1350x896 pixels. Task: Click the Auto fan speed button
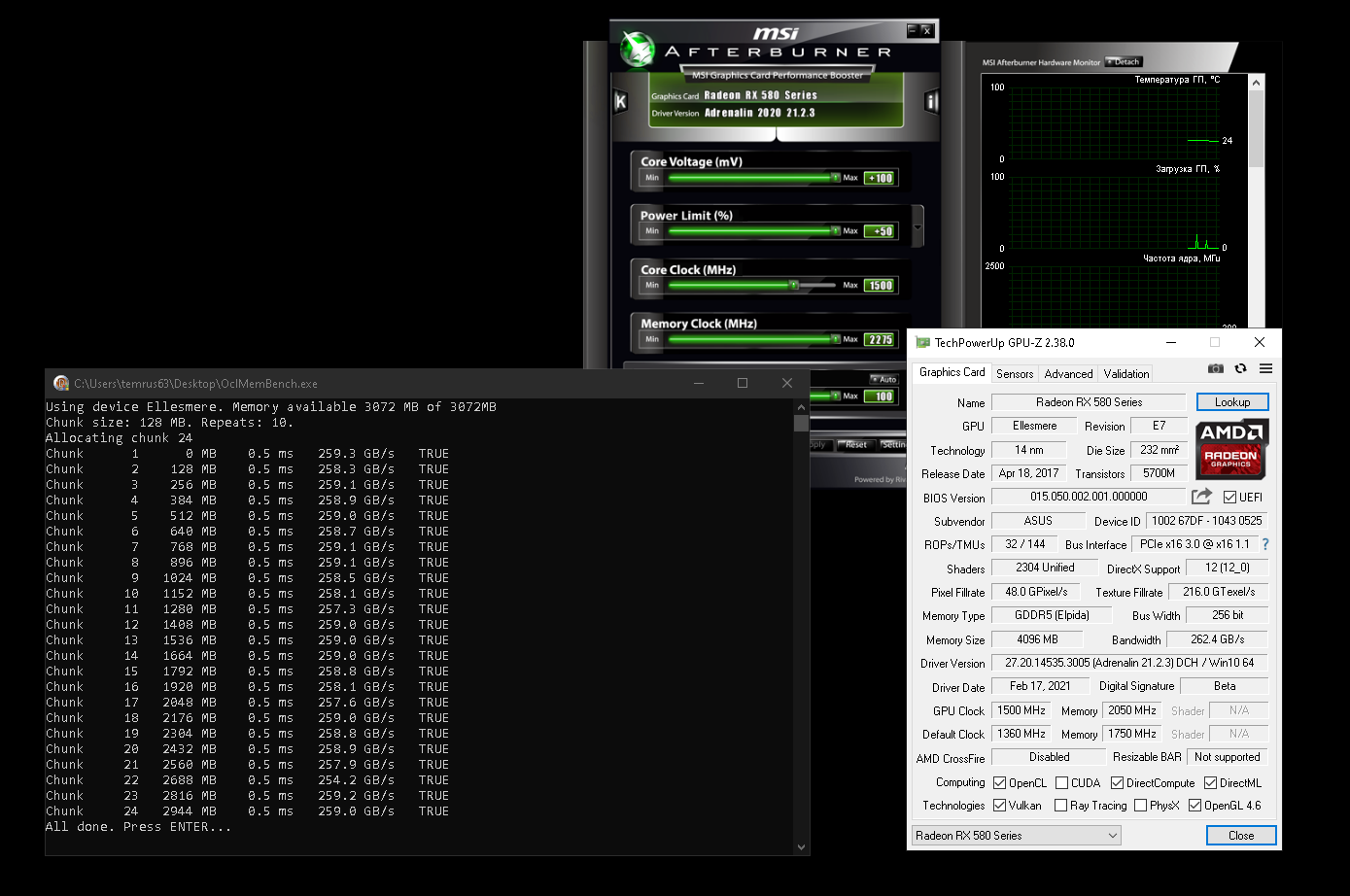(885, 379)
